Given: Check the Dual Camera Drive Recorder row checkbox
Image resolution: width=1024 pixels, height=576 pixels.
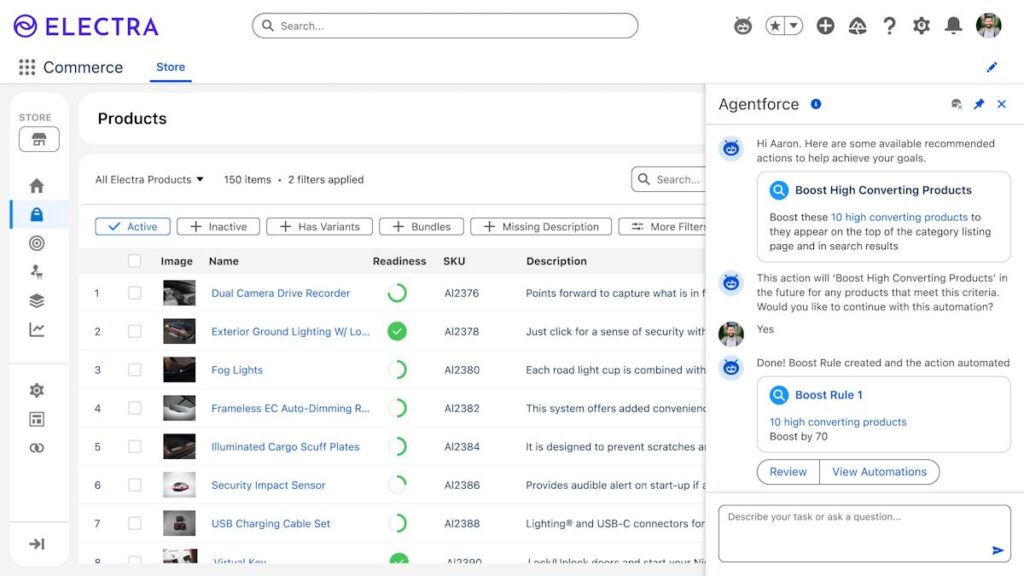Looking at the screenshot, I should click(x=135, y=293).
